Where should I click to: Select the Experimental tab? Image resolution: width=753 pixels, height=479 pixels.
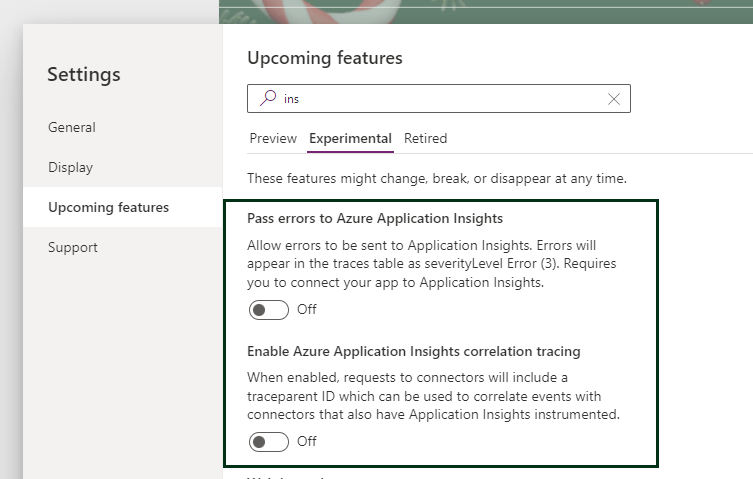(350, 138)
